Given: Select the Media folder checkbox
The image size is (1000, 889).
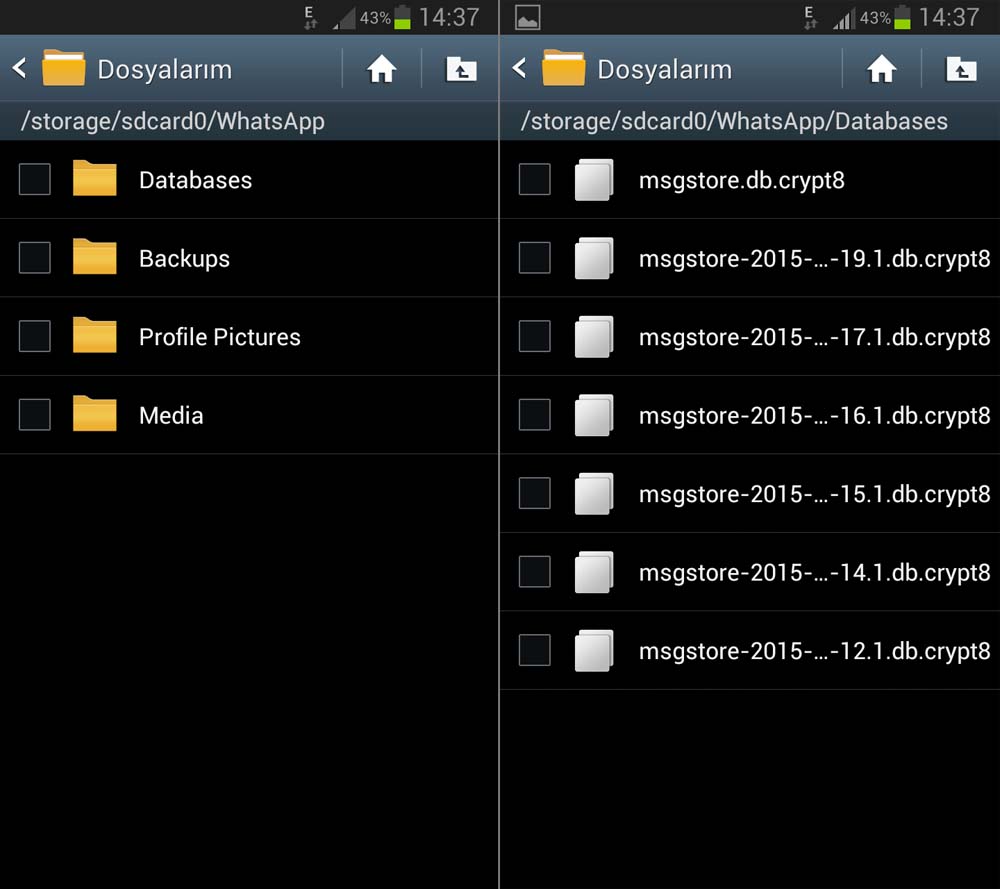Looking at the screenshot, I should tap(35, 414).
